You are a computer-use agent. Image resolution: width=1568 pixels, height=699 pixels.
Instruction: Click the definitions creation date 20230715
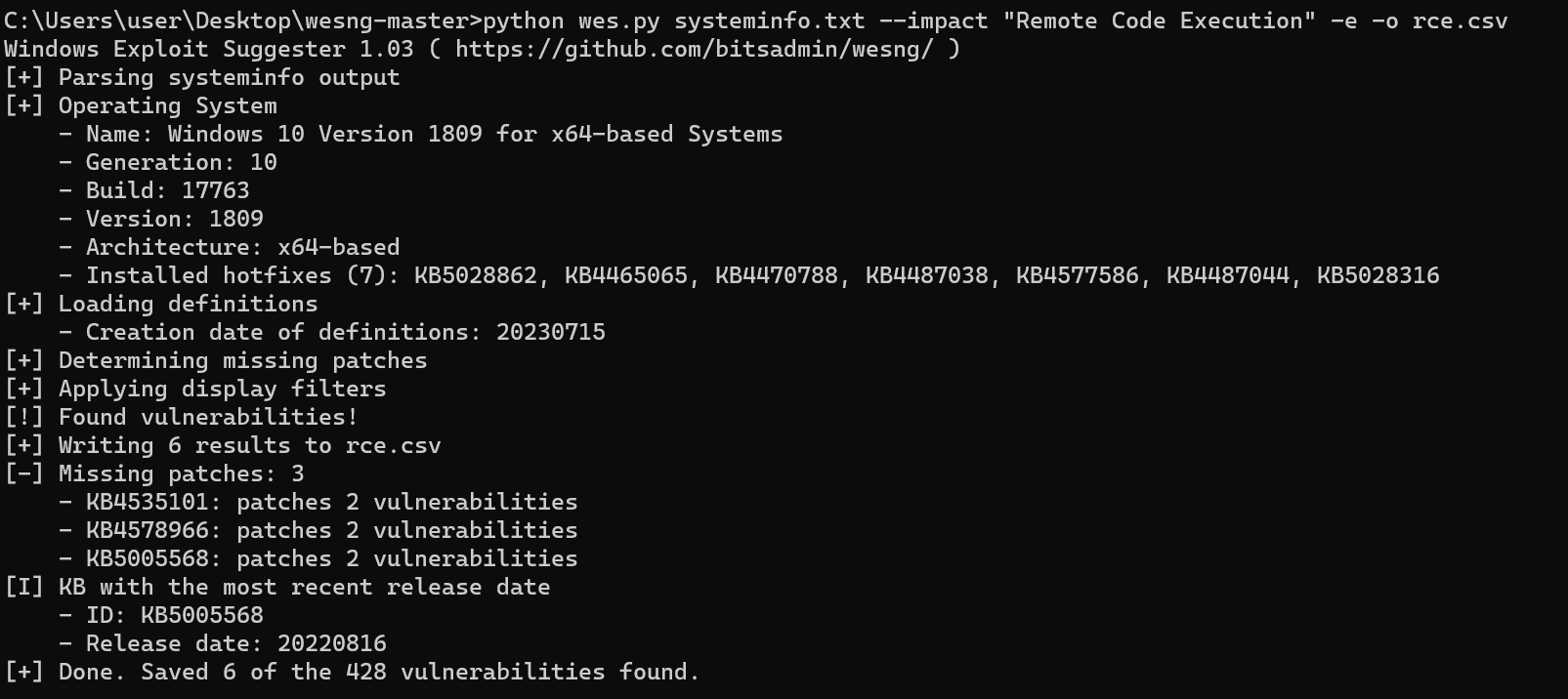tap(551, 332)
